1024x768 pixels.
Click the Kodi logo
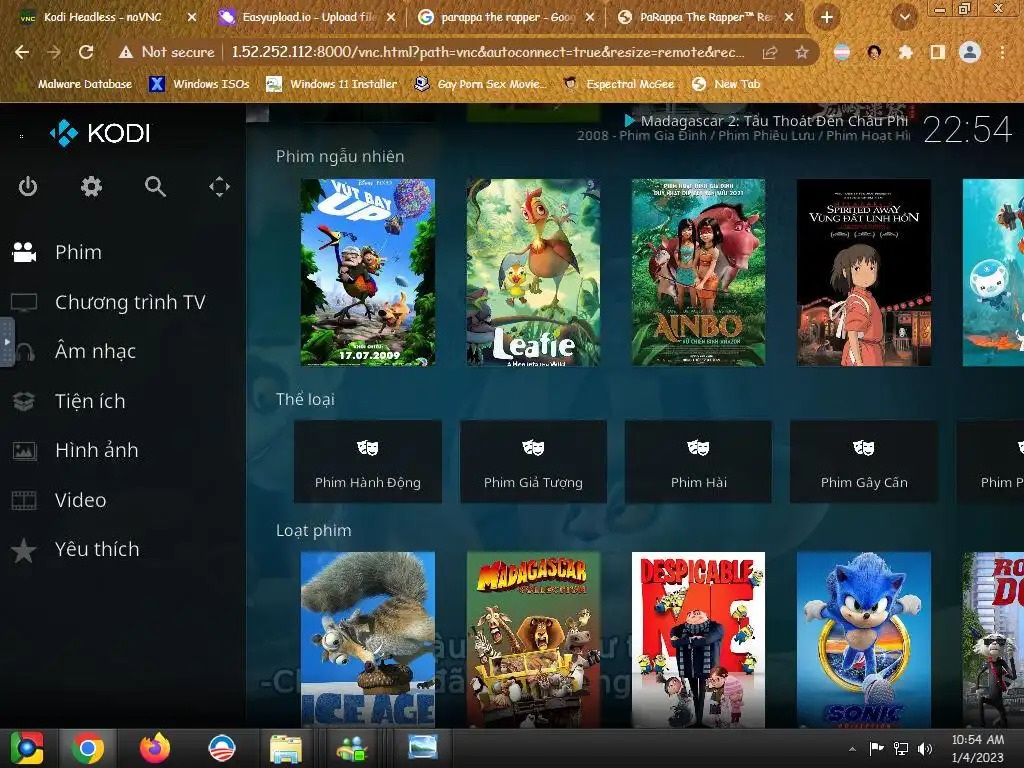[100, 133]
